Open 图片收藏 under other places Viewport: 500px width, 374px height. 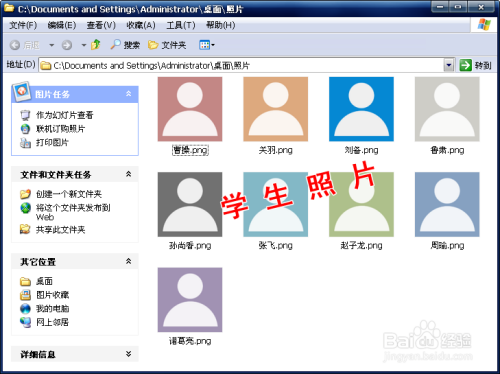pos(52,295)
